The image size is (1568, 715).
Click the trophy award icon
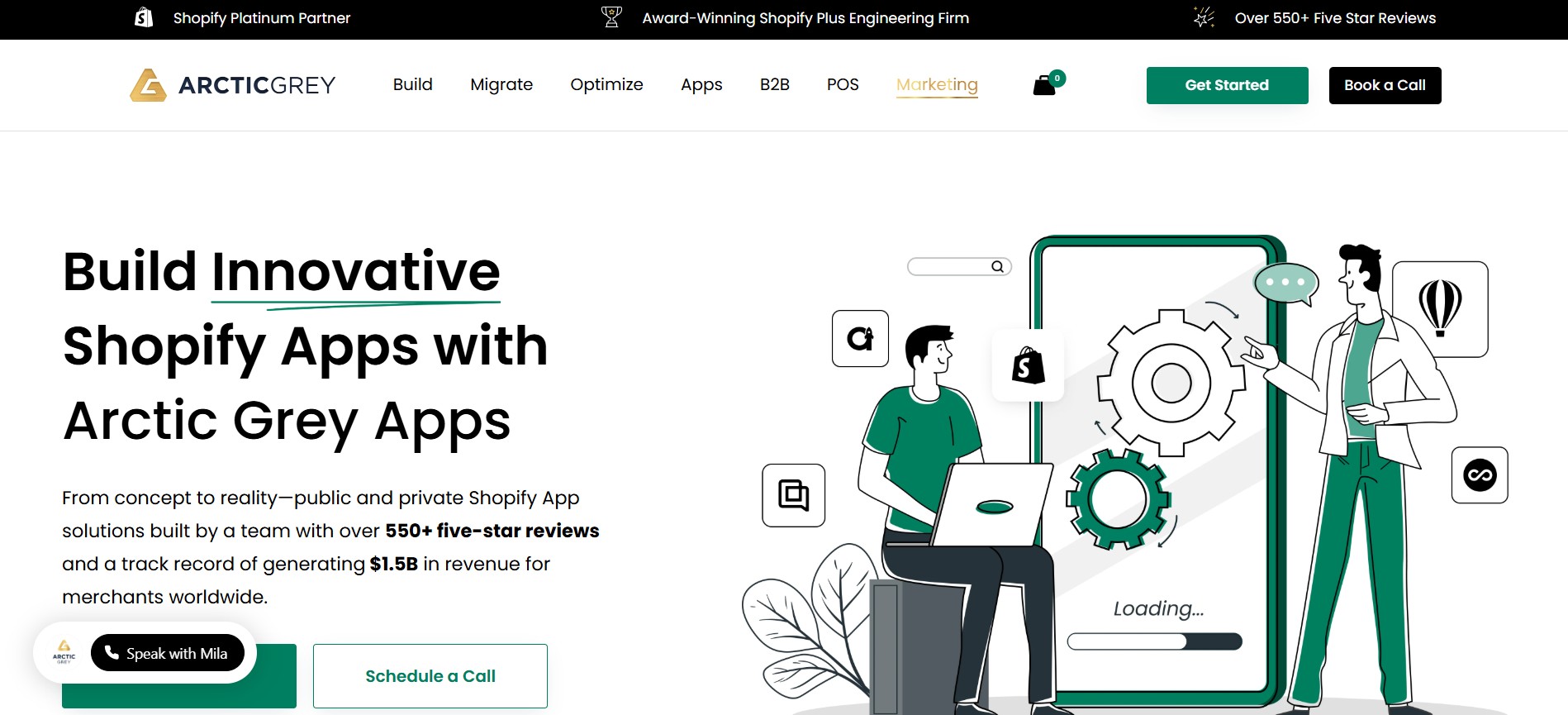[611, 17]
